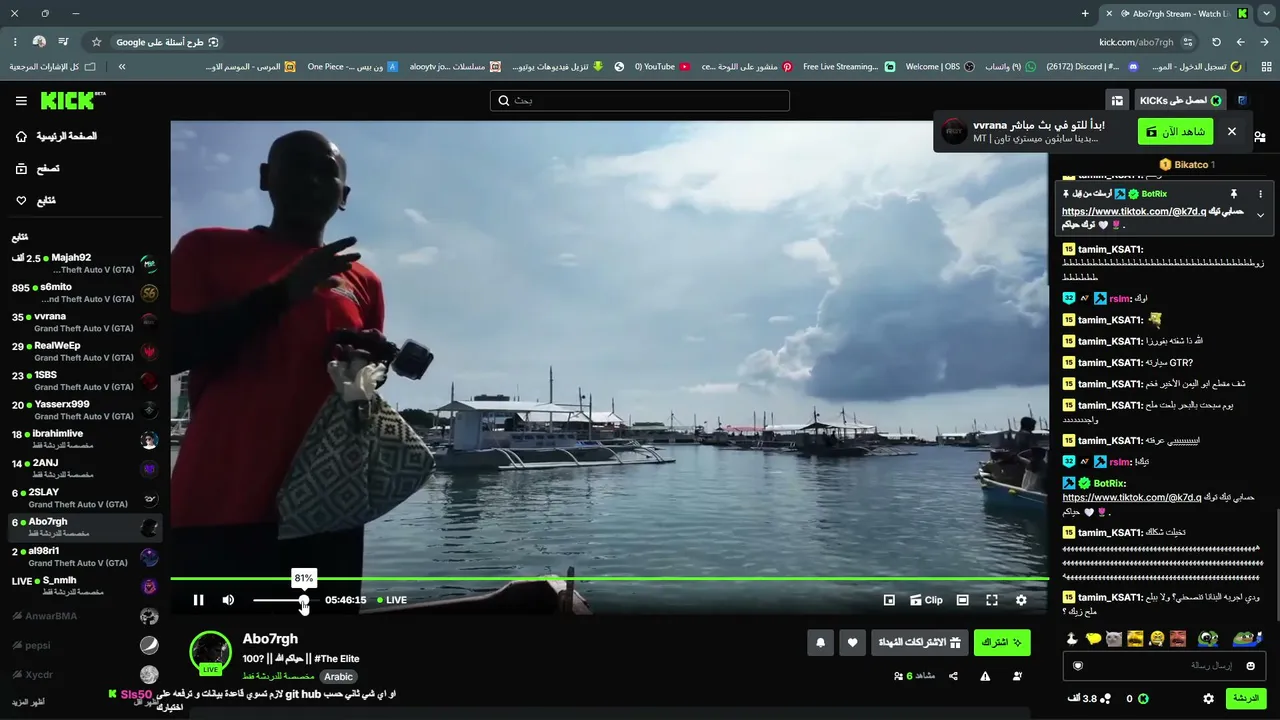Open 2ANJ channel from sidebar
1280x720 pixels.
click(85, 469)
